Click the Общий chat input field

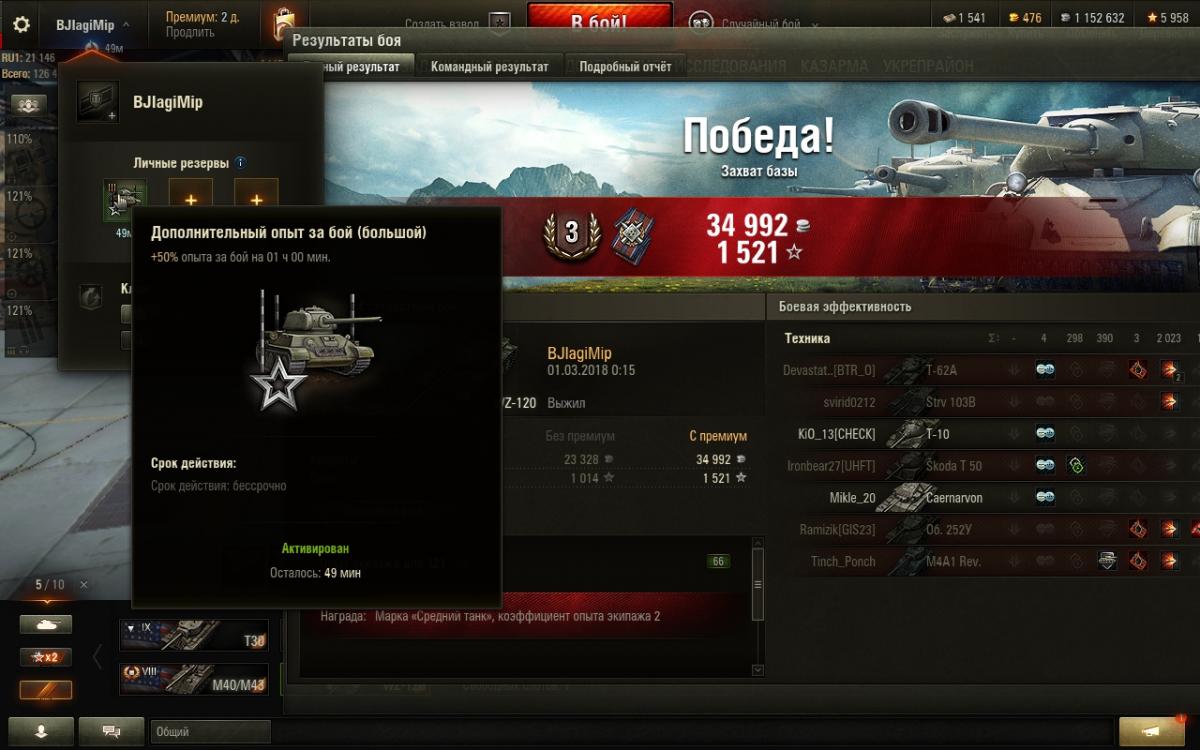[211, 732]
